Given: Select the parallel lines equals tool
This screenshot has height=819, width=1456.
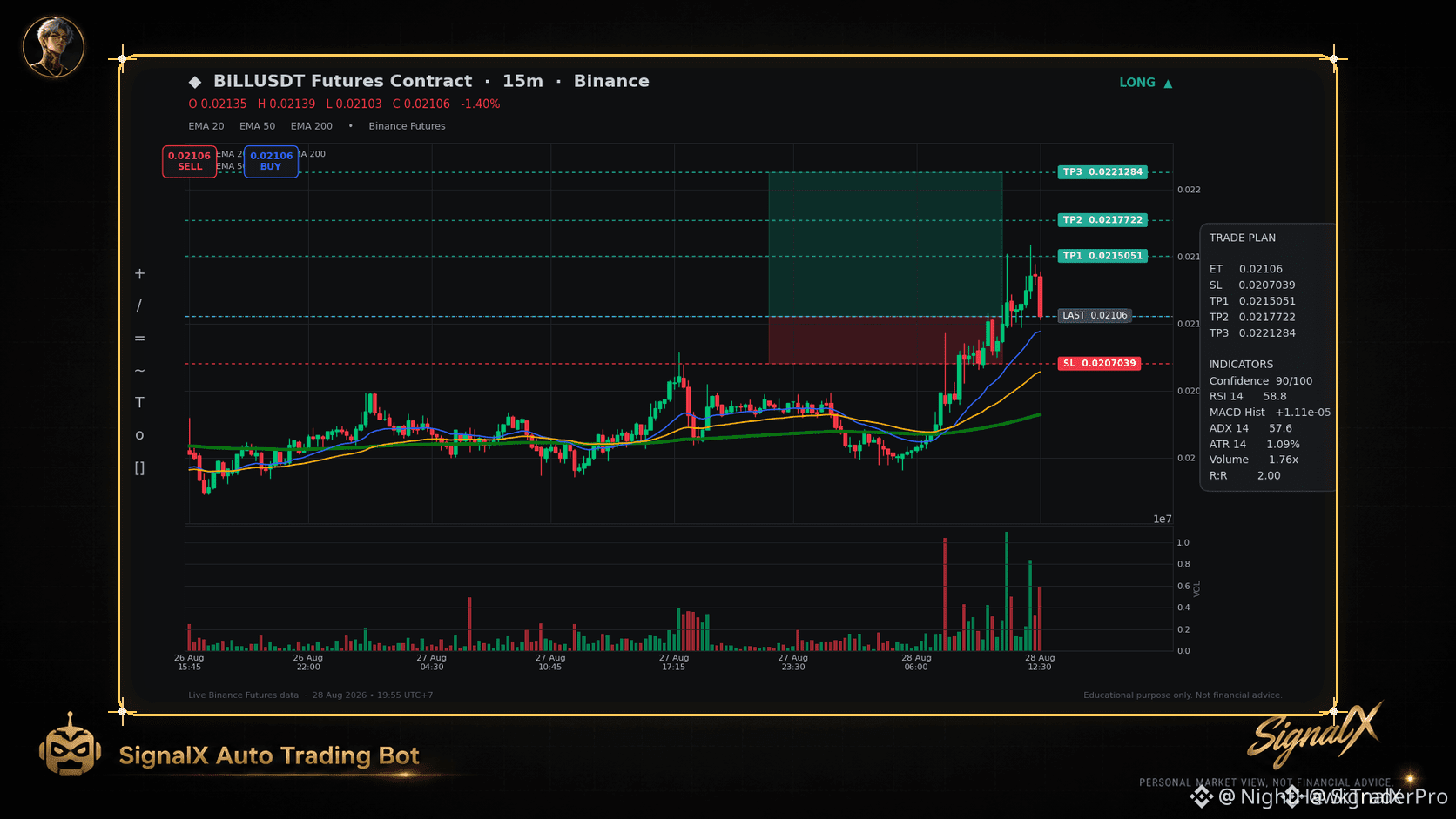Looking at the screenshot, I should pos(139,339).
